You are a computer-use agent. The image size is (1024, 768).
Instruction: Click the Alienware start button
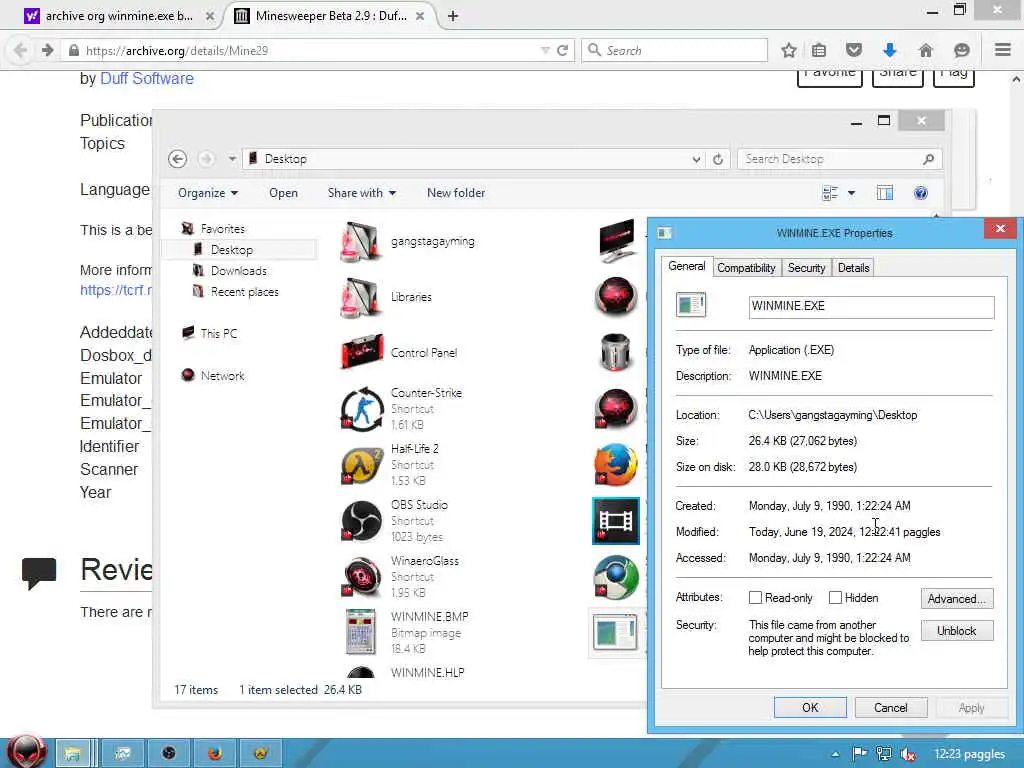click(x=26, y=753)
